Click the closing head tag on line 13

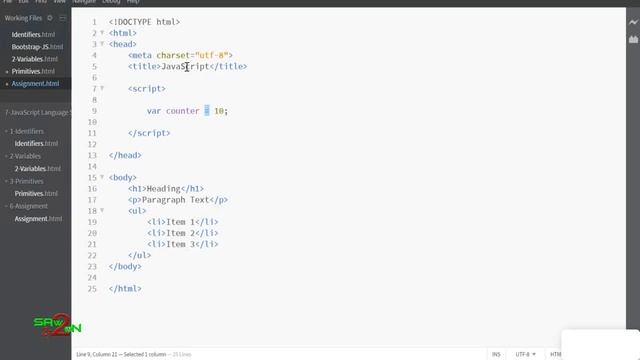(125, 156)
